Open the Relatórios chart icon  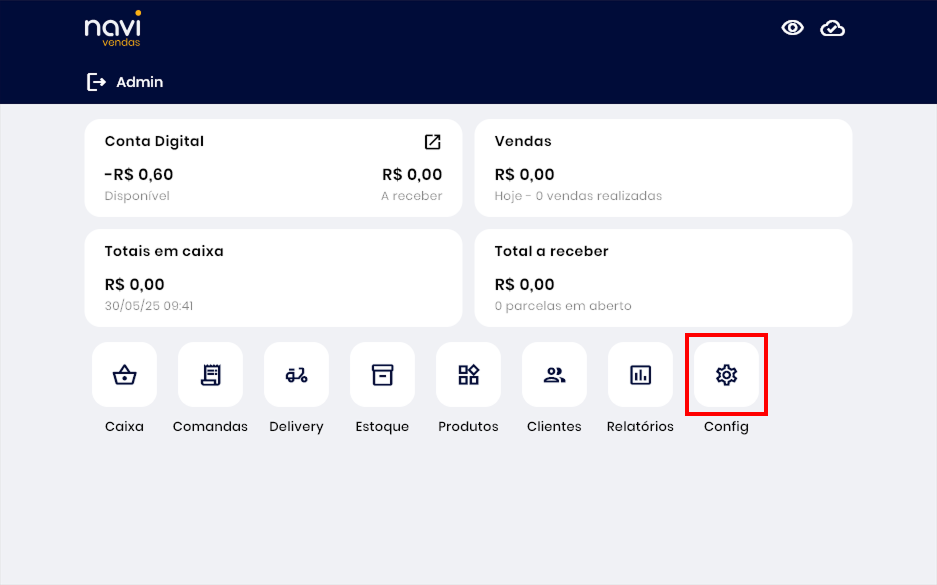tap(640, 375)
